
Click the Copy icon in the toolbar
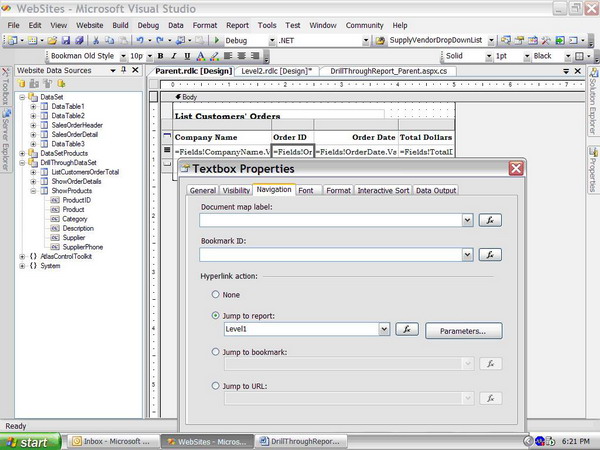coord(109,40)
